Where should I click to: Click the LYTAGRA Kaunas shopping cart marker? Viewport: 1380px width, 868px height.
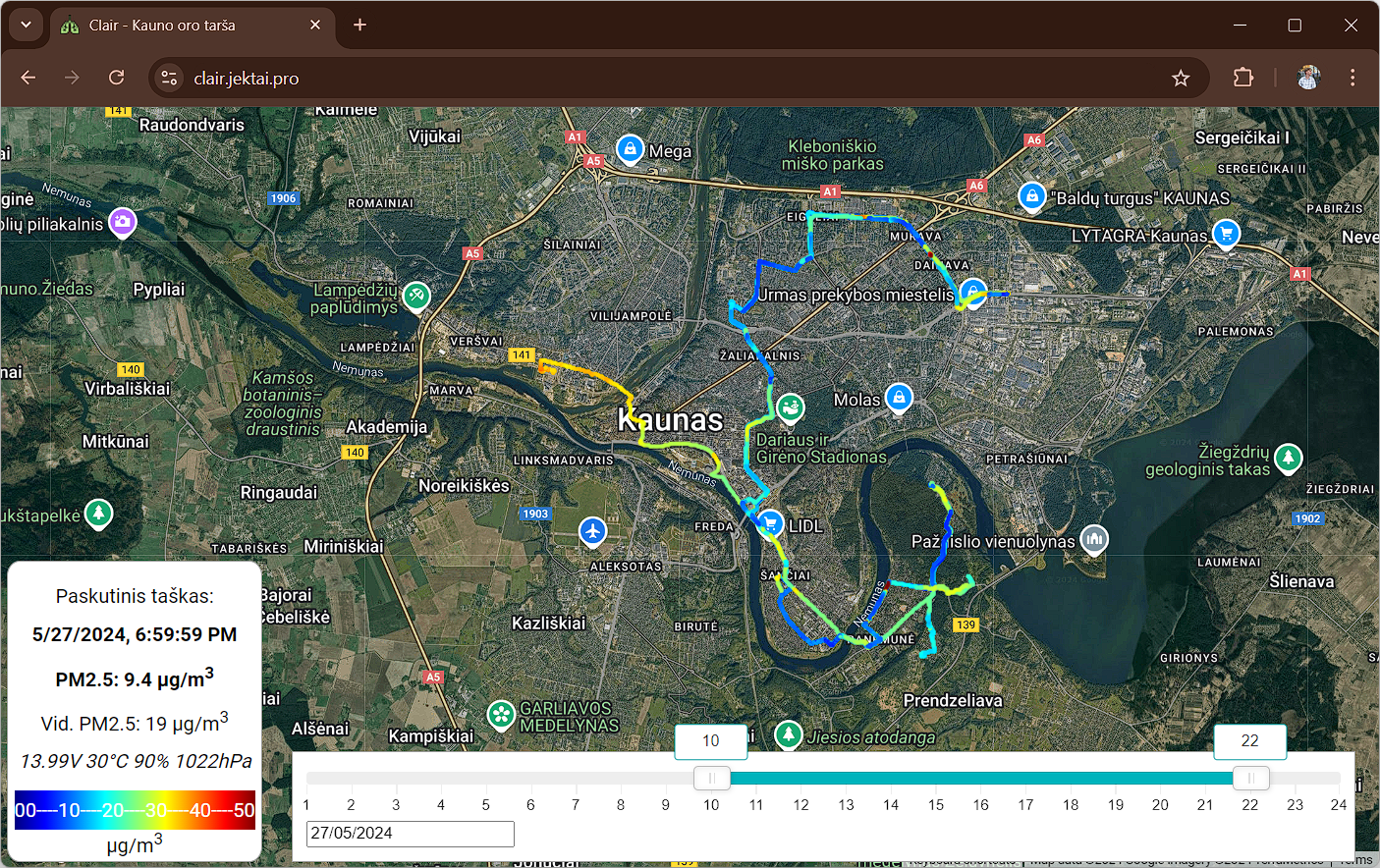point(1226,234)
